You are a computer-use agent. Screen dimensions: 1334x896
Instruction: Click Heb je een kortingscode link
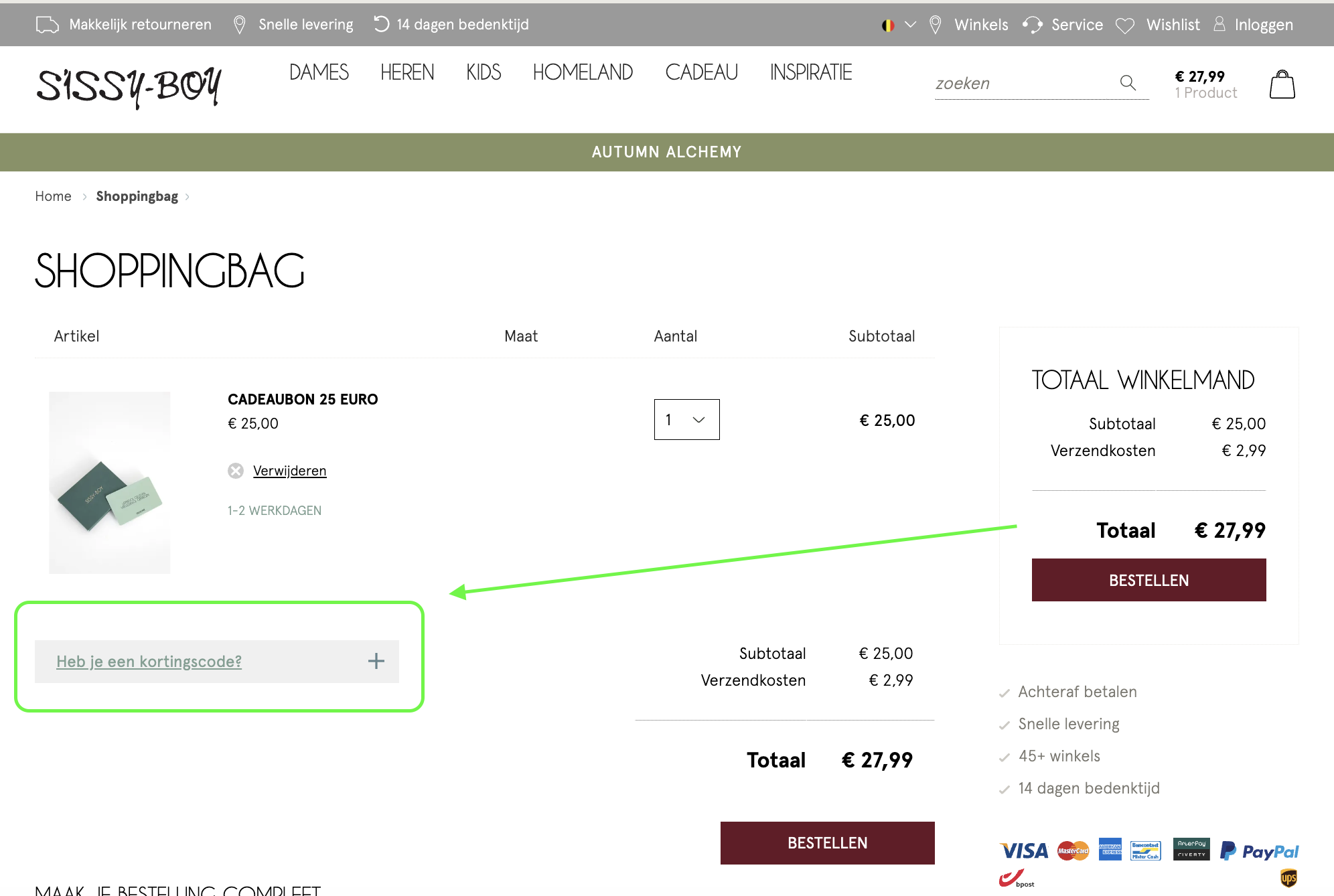[x=149, y=662]
